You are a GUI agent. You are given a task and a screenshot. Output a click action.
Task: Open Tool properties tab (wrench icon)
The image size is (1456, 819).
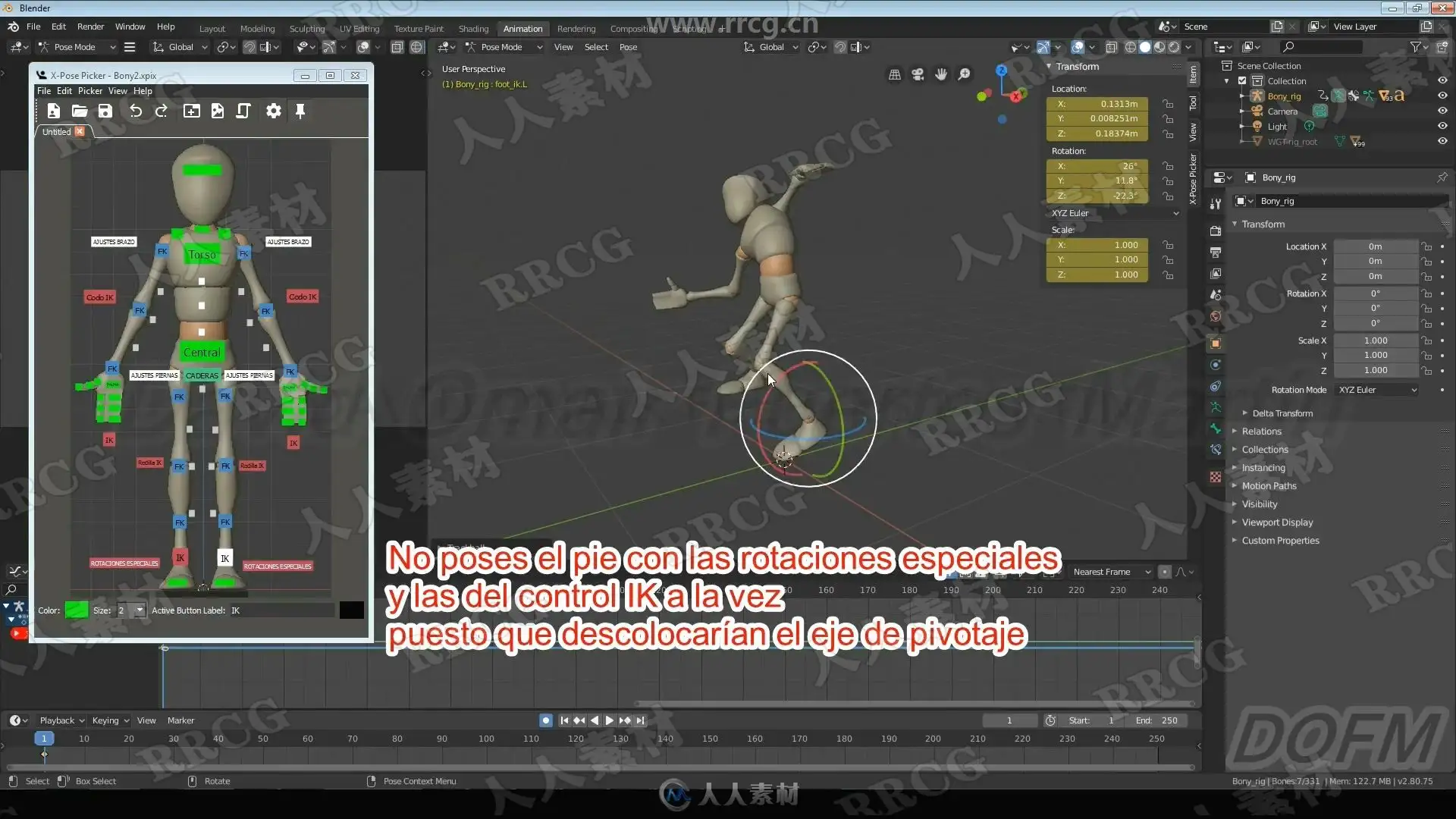[x=1216, y=203]
